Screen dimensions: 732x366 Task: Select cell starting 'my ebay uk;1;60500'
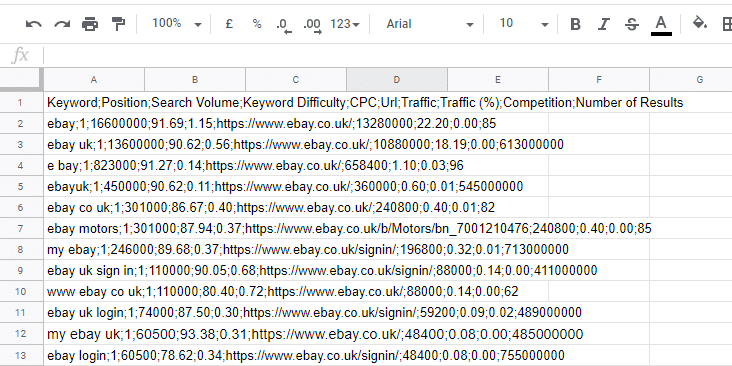[x=94, y=334]
